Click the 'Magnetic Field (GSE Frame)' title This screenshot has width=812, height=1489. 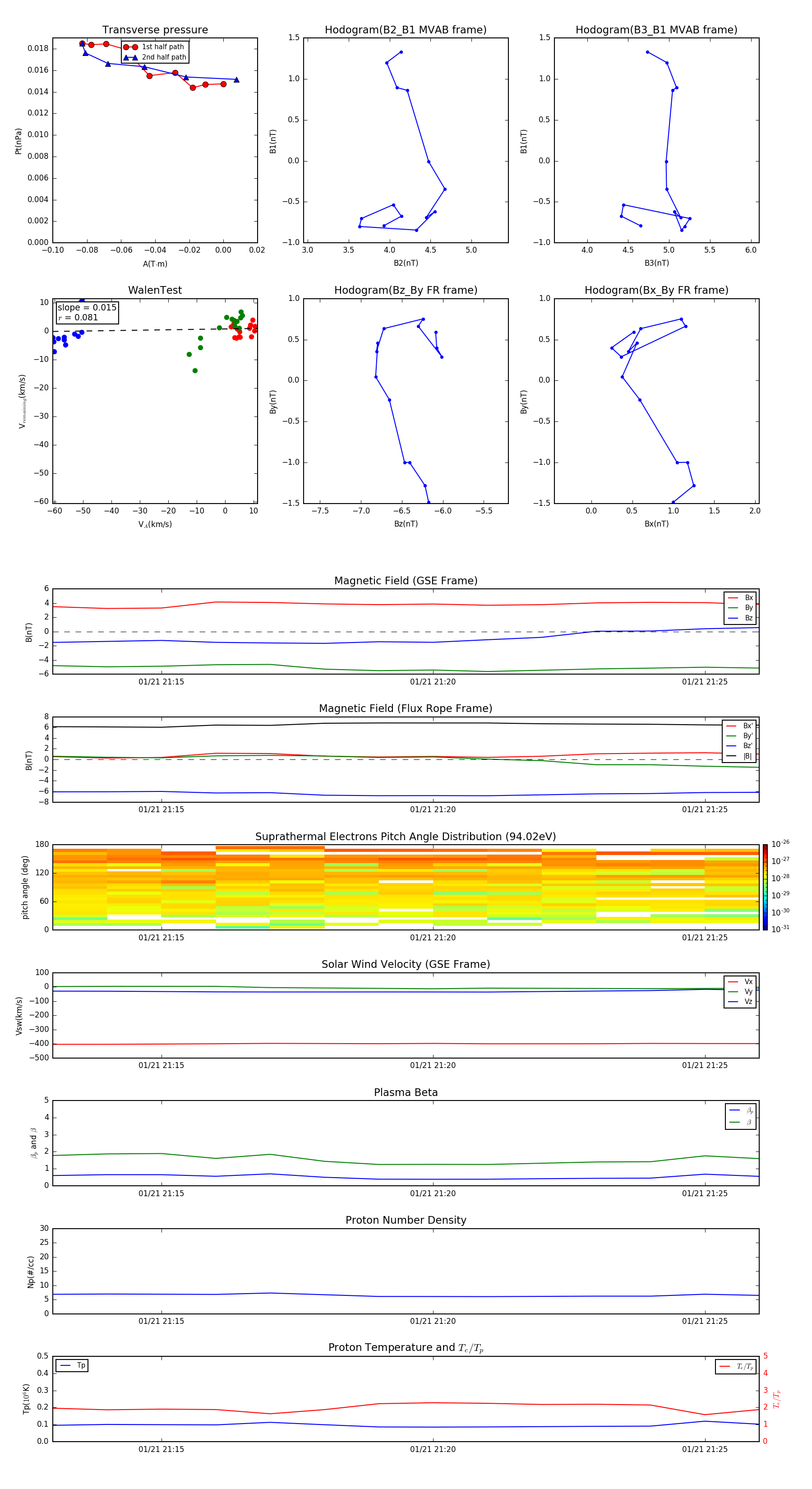406,580
